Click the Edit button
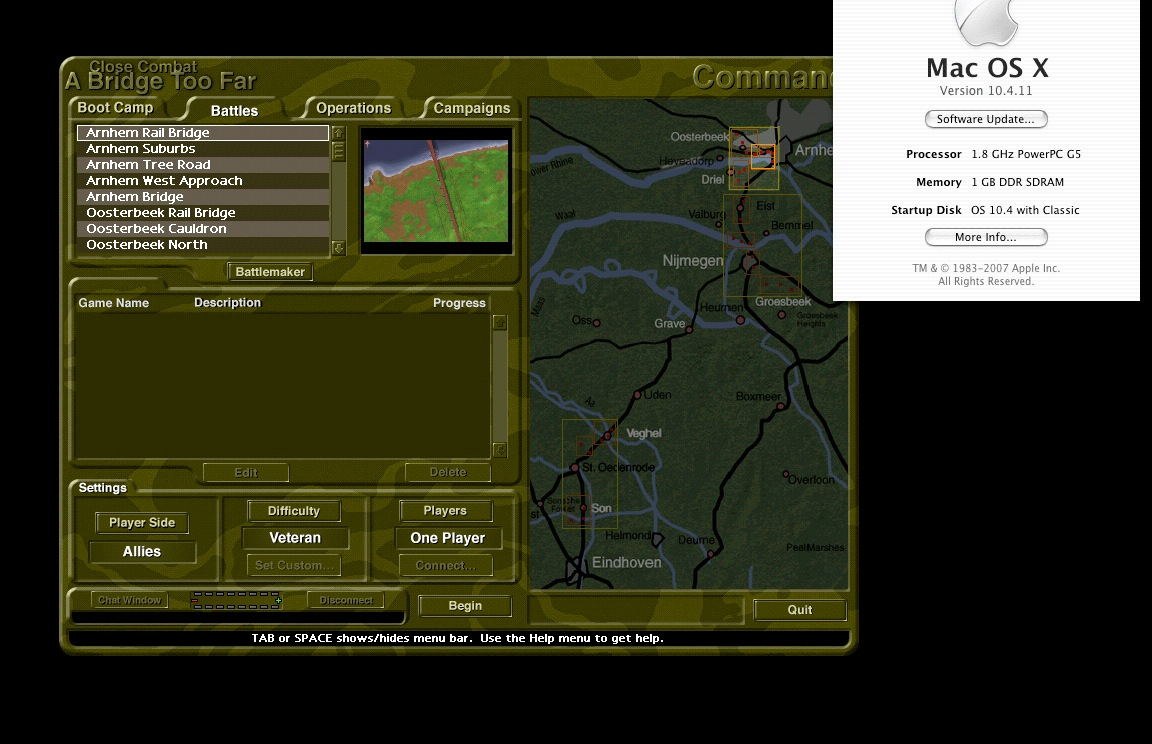This screenshot has width=1152, height=744. 246,473
